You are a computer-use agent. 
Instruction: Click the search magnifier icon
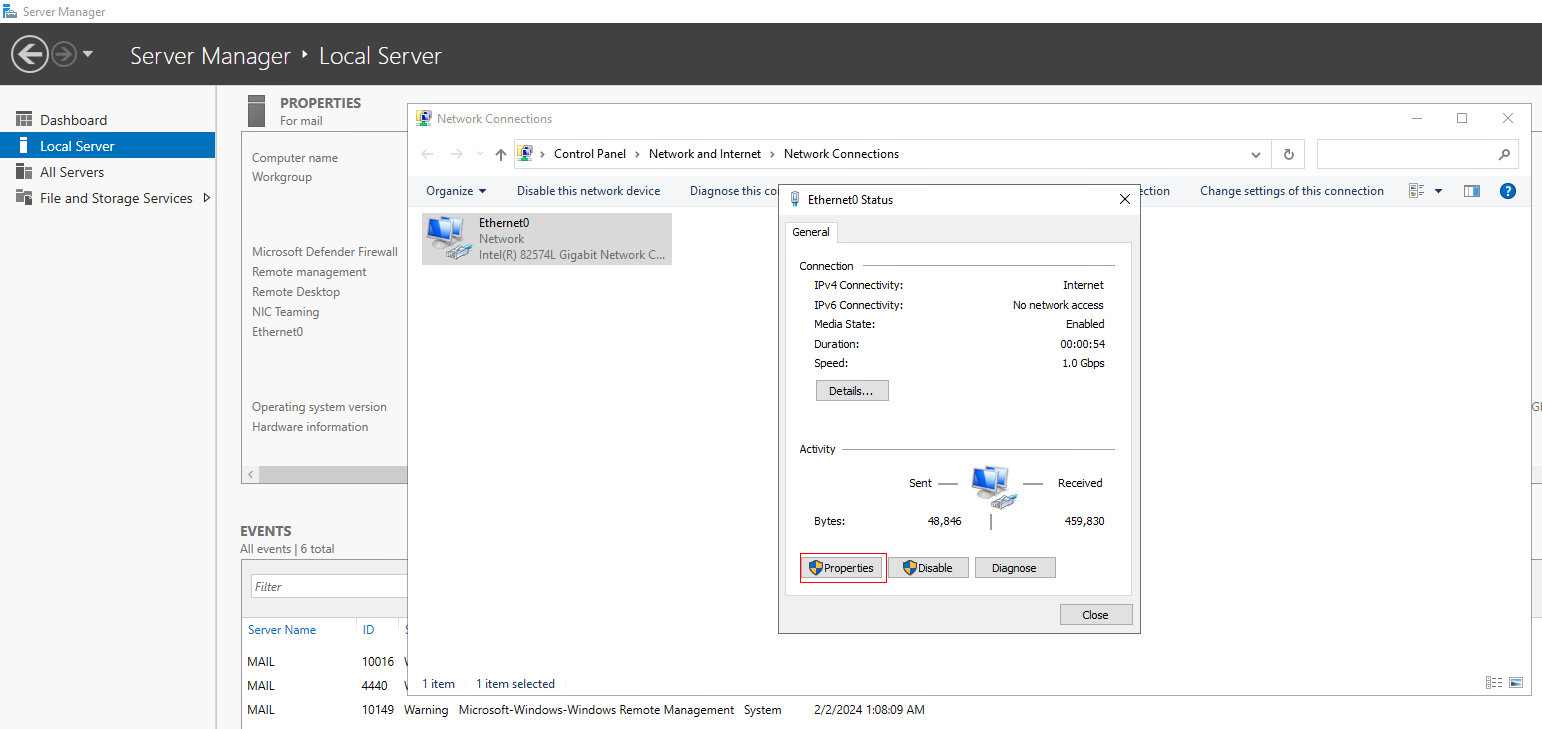tap(1504, 155)
